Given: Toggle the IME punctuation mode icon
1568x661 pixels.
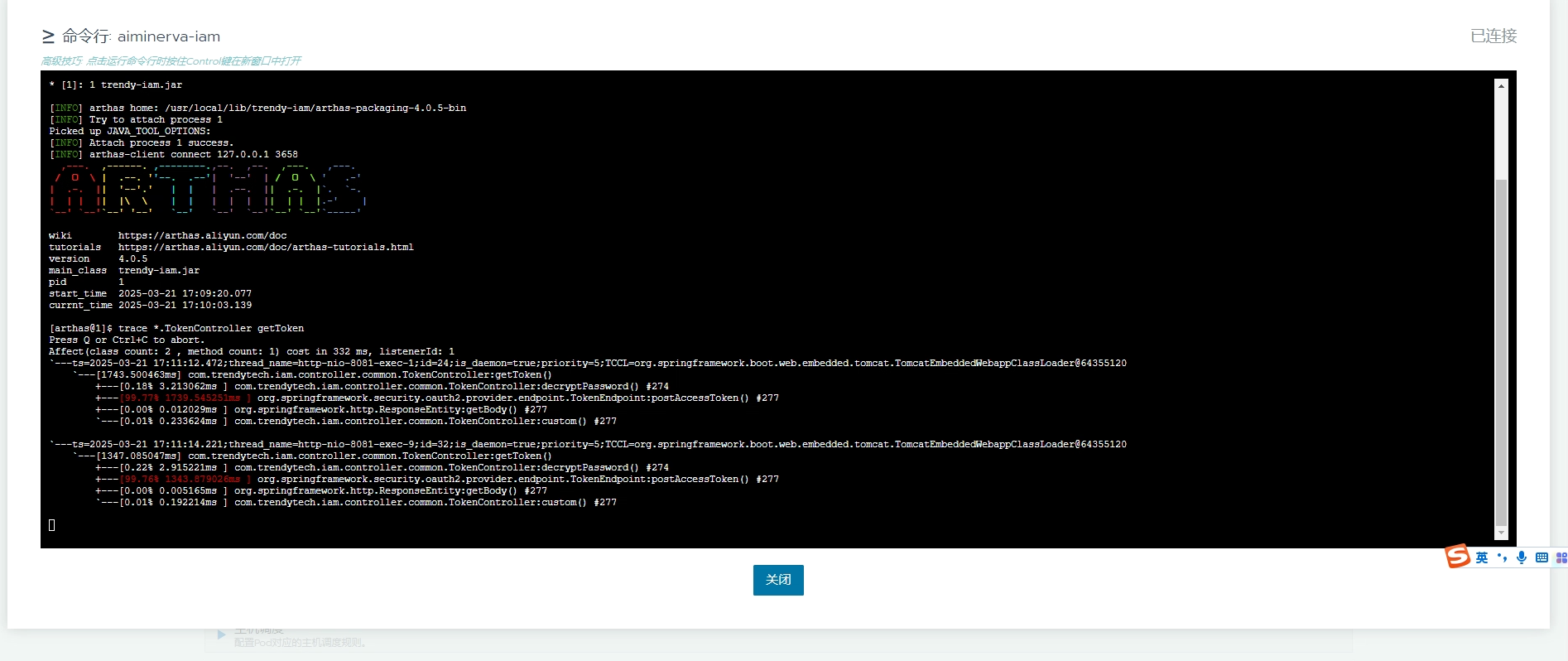Looking at the screenshot, I should click(1502, 557).
